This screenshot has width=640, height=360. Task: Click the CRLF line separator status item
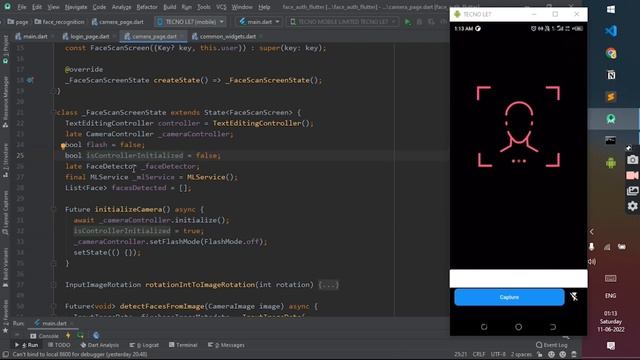tap(479, 354)
